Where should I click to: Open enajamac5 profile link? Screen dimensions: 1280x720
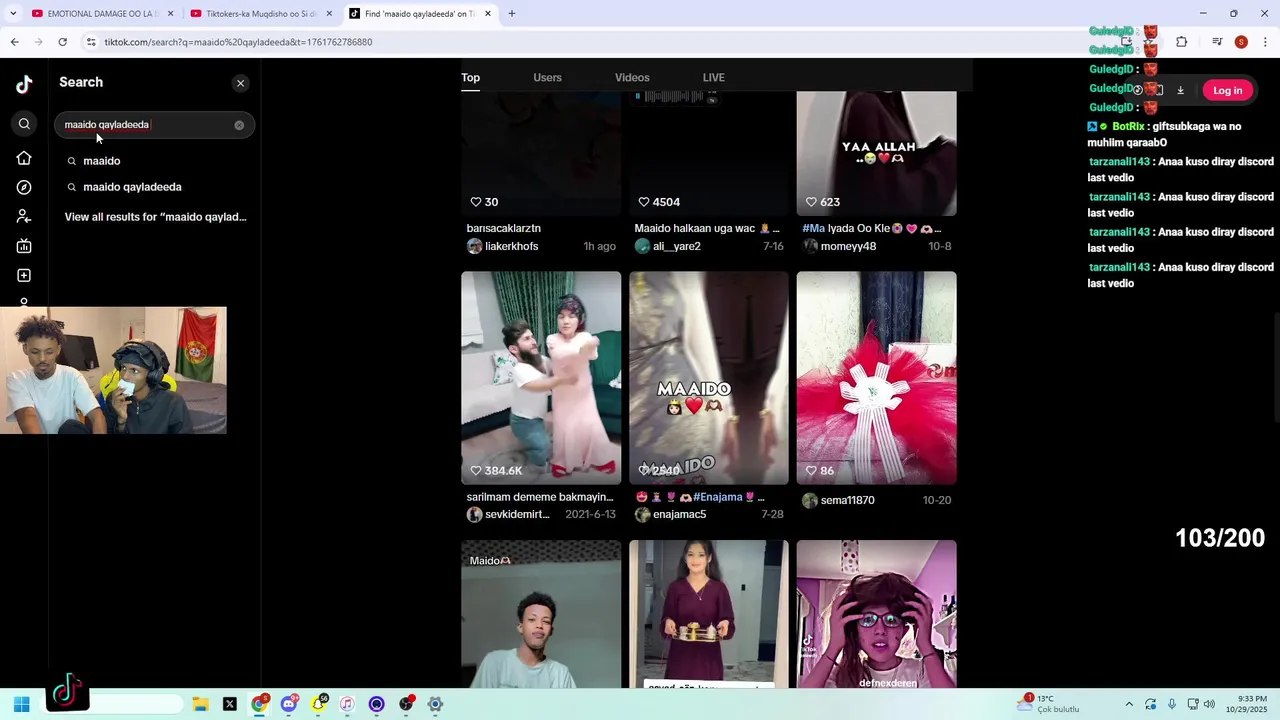tap(679, 515)
